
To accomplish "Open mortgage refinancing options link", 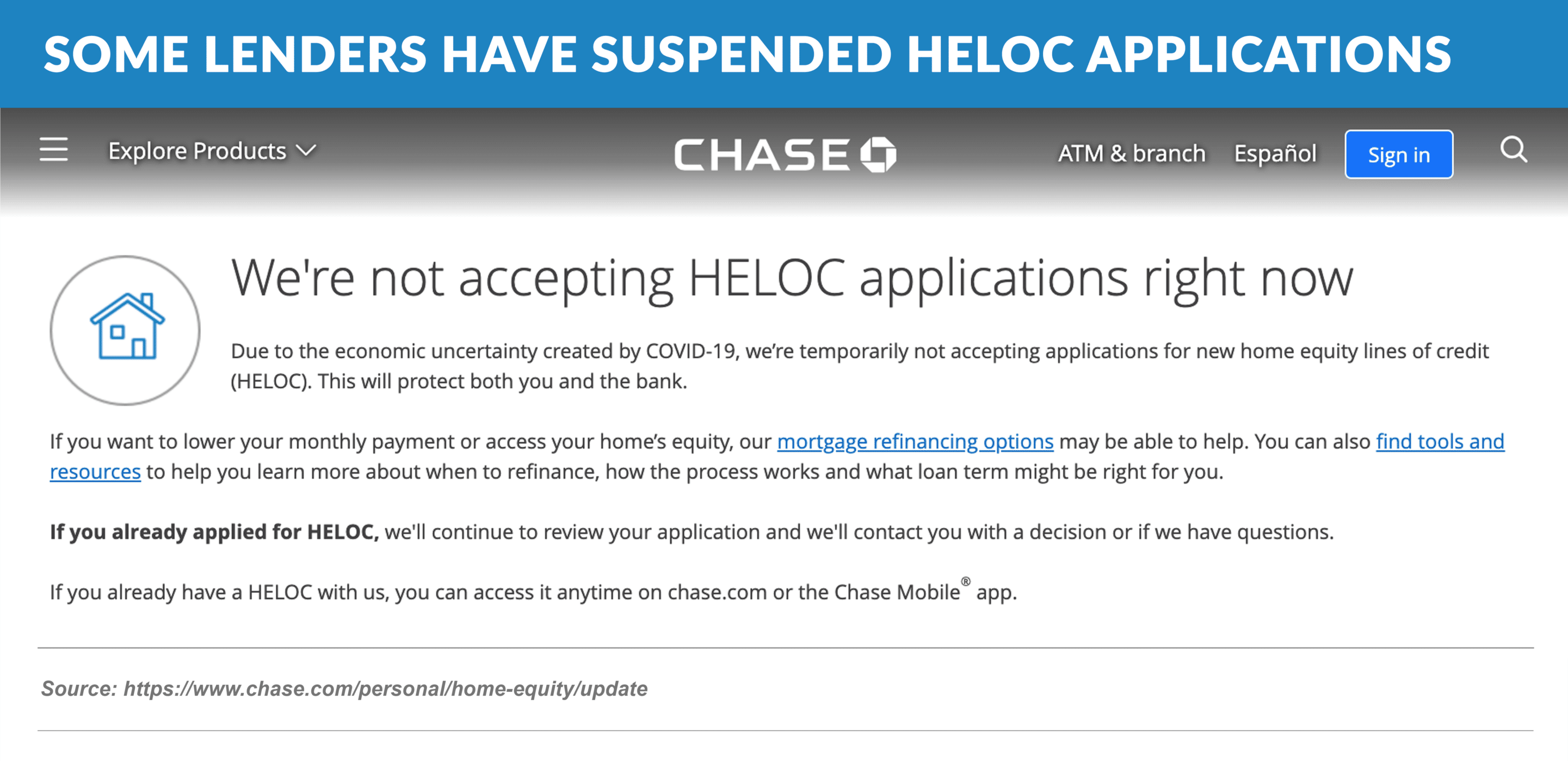I will tap(914, 441).
